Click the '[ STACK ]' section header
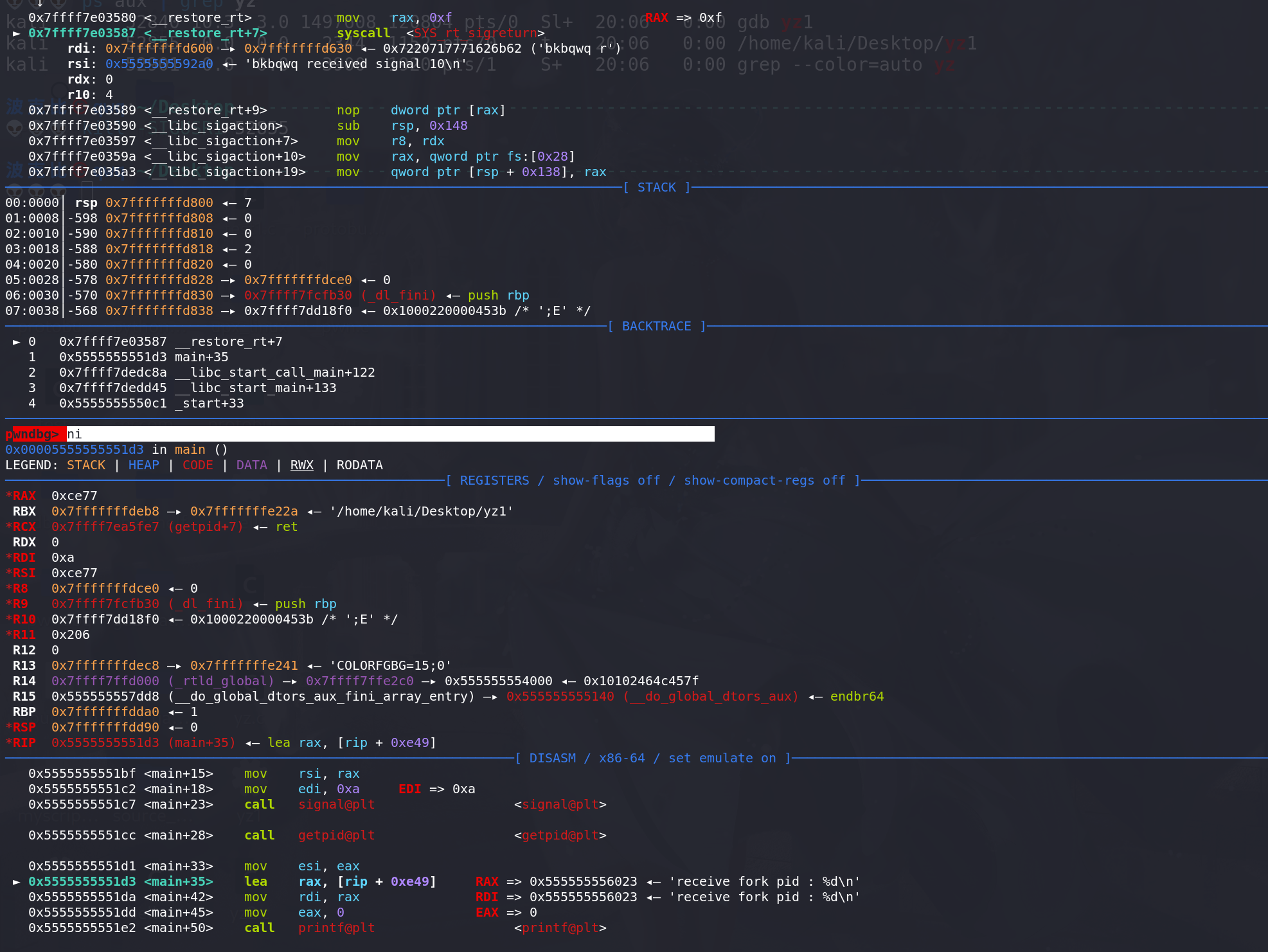 657,187
